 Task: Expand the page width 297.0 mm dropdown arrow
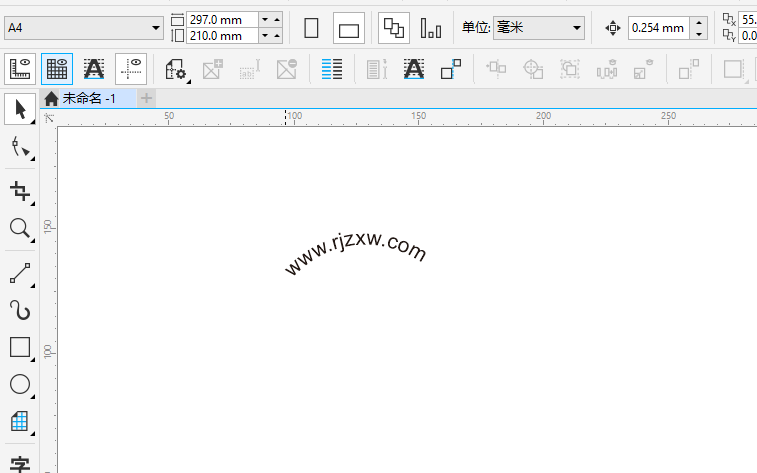[x=264, y=19]
